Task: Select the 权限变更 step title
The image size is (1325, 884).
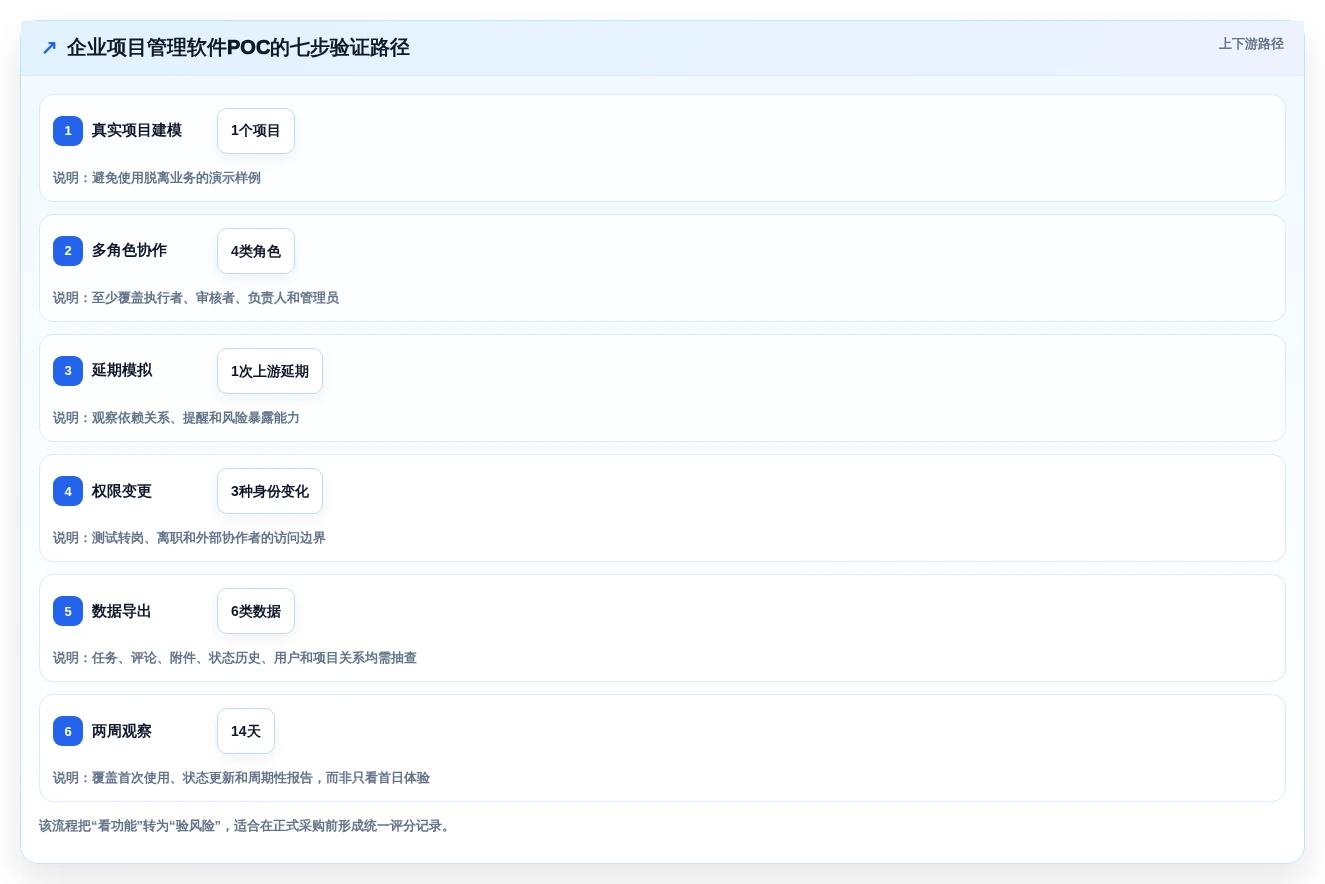Action: 122,491
